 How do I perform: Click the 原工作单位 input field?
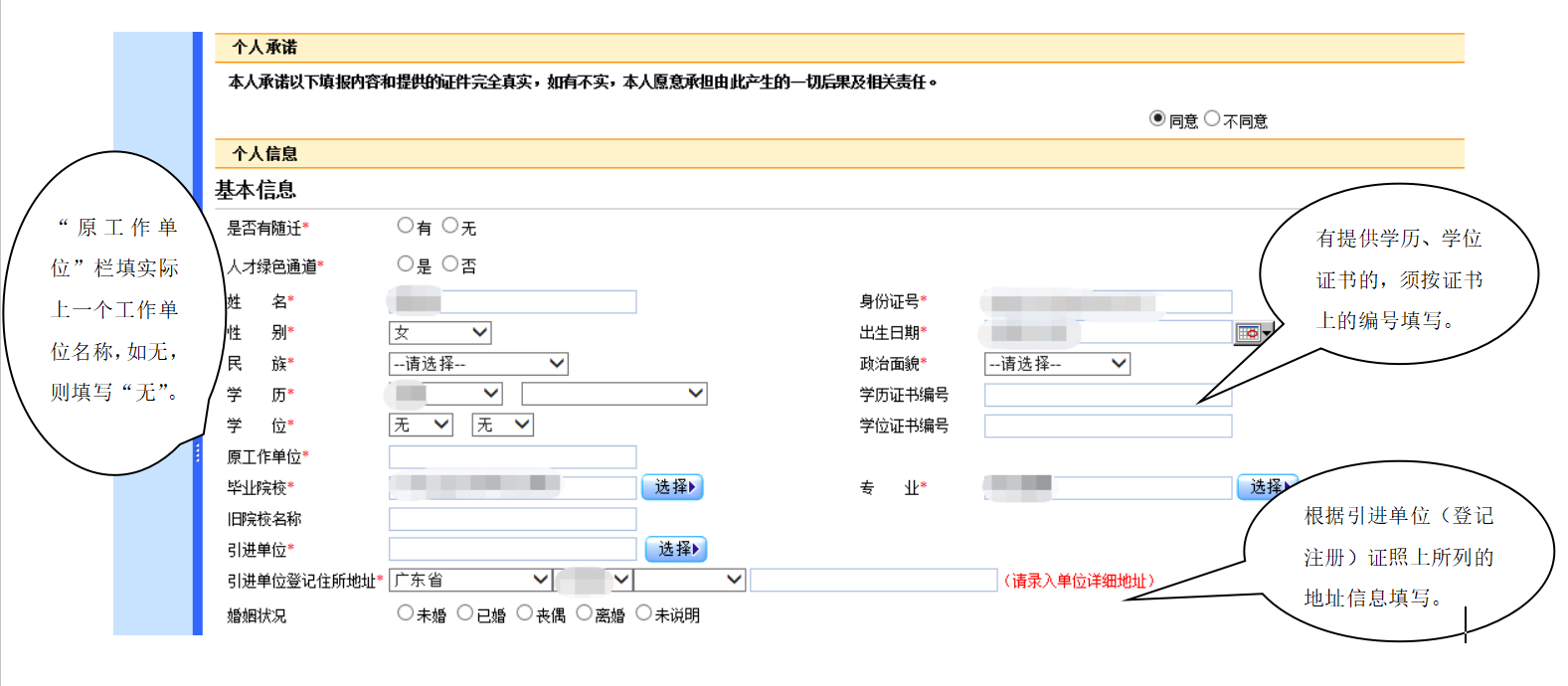[512, 457]
